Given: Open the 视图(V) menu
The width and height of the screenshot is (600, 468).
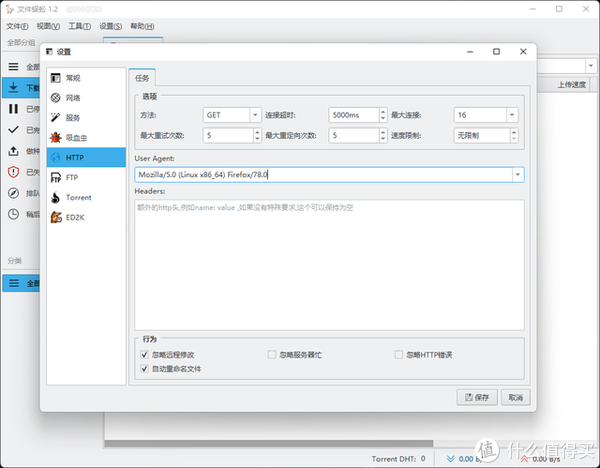Looking at the screenshot, I should tap(48, 26).
